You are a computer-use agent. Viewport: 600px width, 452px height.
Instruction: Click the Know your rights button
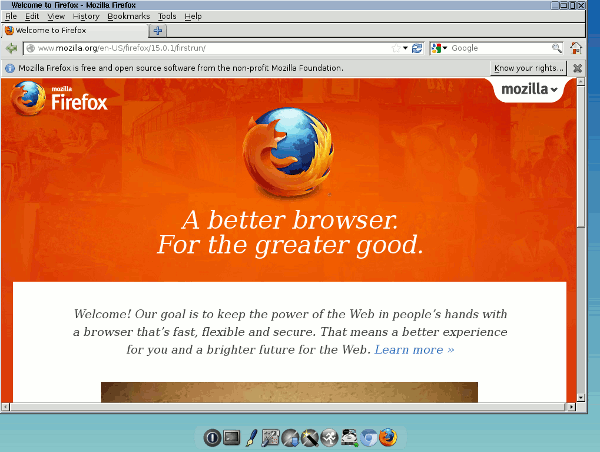[528, 68]
